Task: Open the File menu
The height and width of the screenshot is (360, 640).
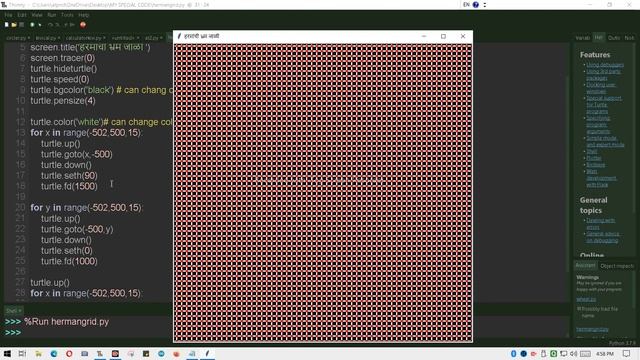Action: [x=8, y=15]
